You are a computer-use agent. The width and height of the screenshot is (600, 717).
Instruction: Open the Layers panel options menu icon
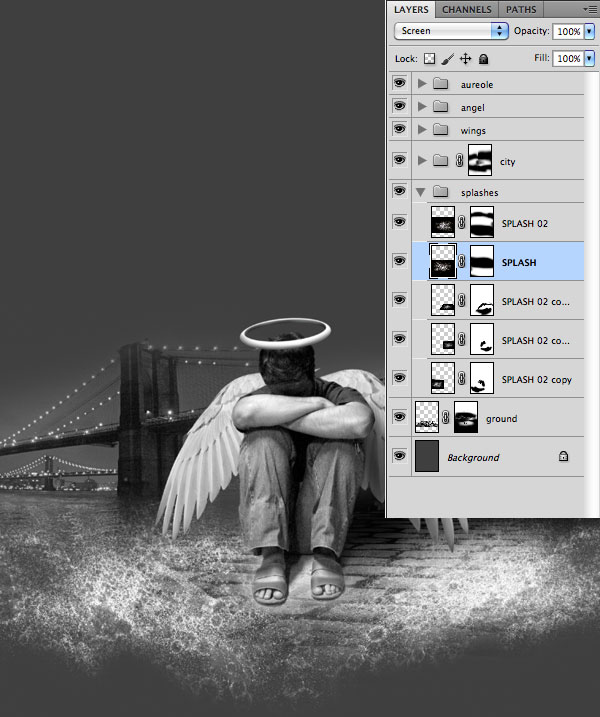(587, 9)
